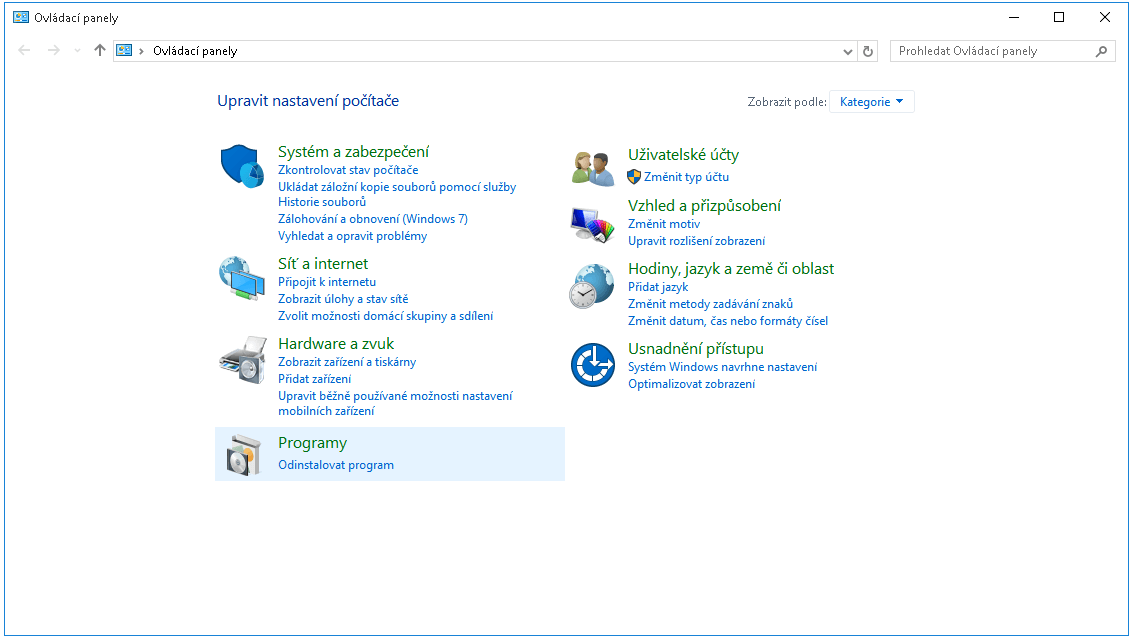
Task: Click the Usnadnění přístupu blue circle icon
Action: pos(593,365)
